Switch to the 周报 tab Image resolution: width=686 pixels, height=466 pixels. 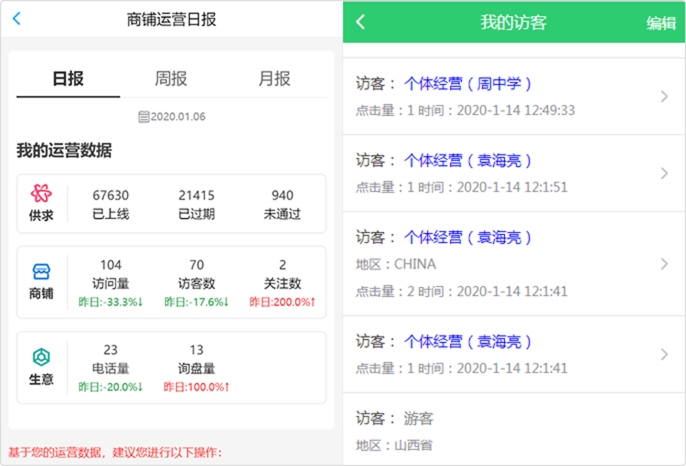(171, 79)
